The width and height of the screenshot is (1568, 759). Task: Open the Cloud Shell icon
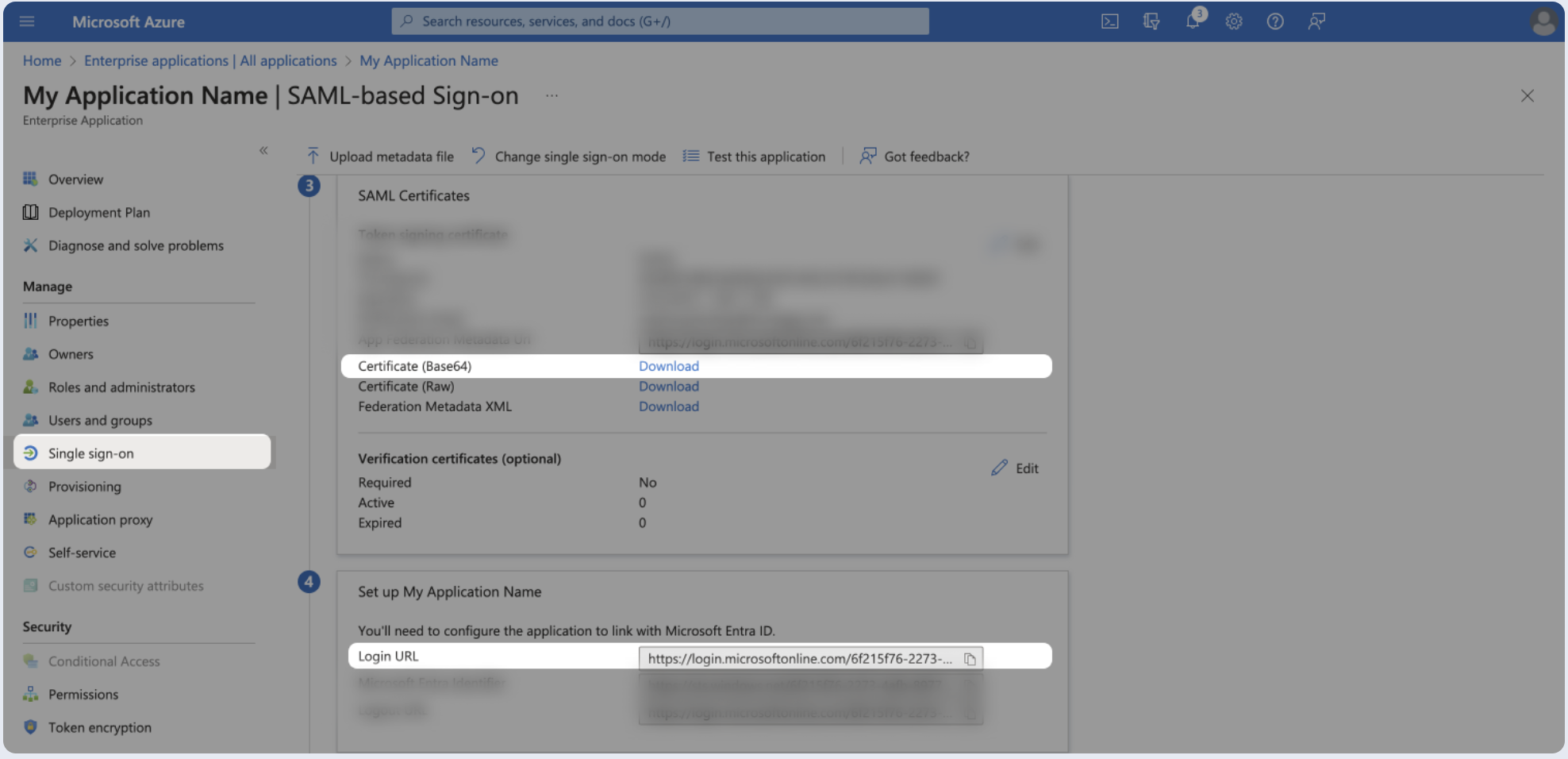1109,21
